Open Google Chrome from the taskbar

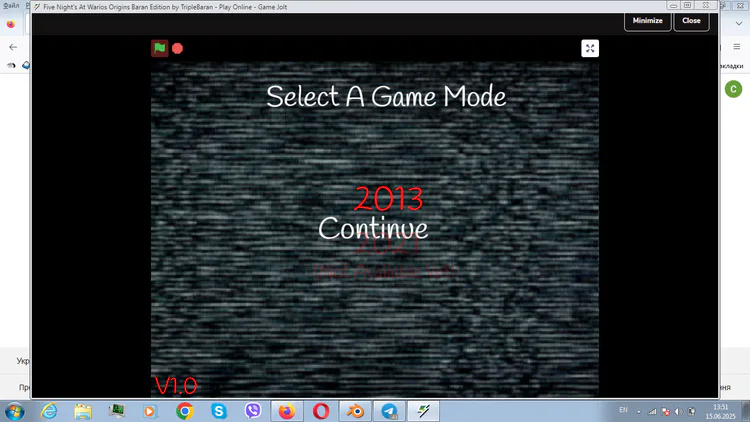184,411
